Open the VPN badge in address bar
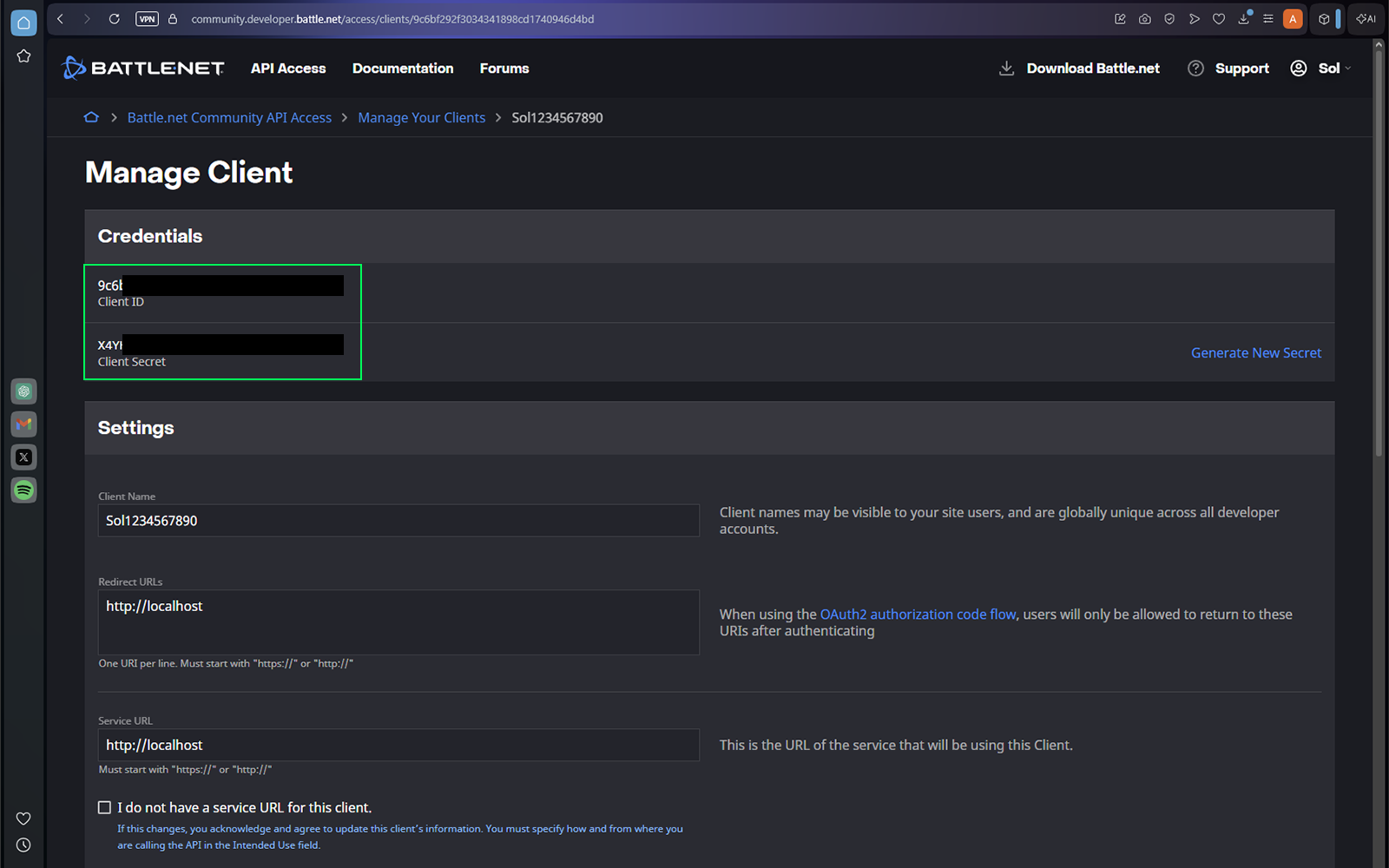Screen dimensions: 1389x868 (147, 19)
